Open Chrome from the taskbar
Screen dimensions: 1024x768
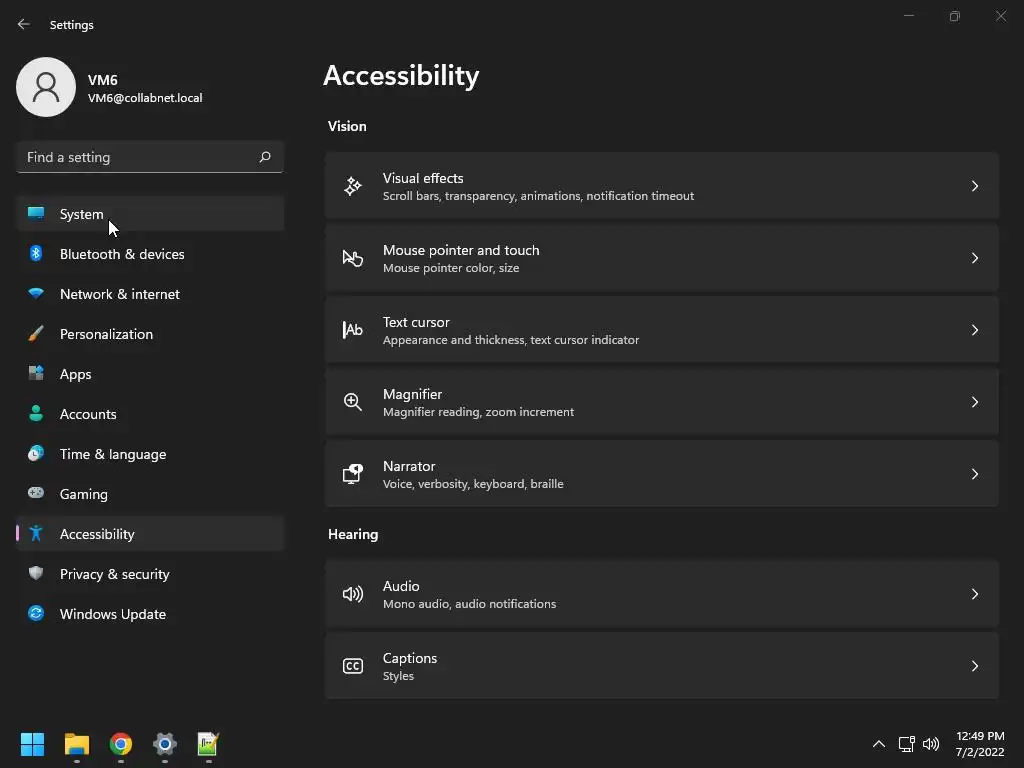[121, 744]
